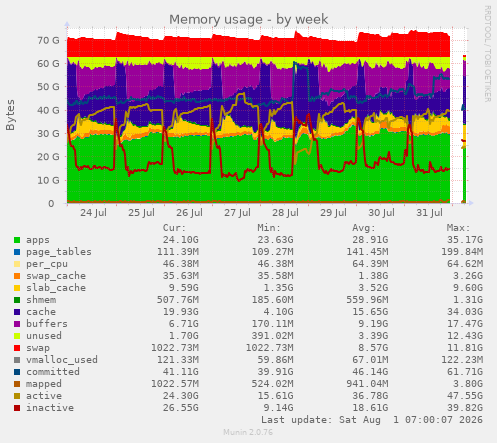This screenshot has width=497, height=443.
Task: Click the '29 Jul' x-axis date label
Action: (x=333, y=213)
